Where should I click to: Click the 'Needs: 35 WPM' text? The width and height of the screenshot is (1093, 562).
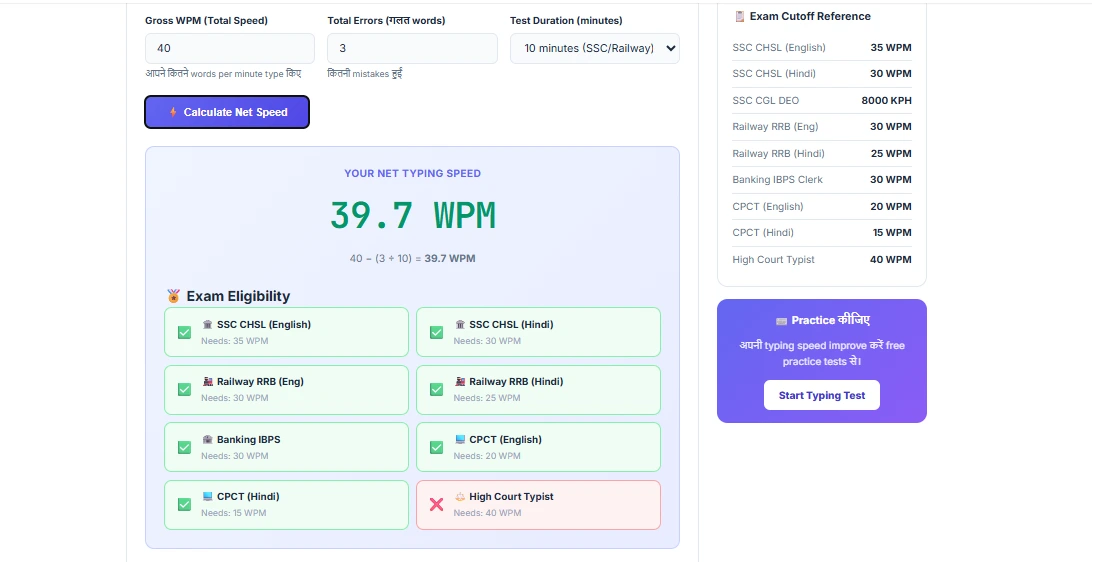[235, 341]
